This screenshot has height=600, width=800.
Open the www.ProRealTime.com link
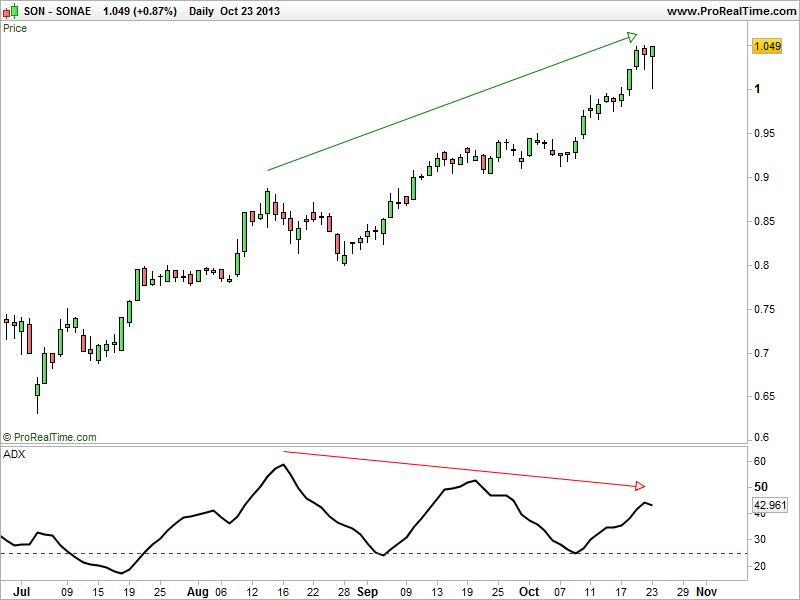[731, 11]
